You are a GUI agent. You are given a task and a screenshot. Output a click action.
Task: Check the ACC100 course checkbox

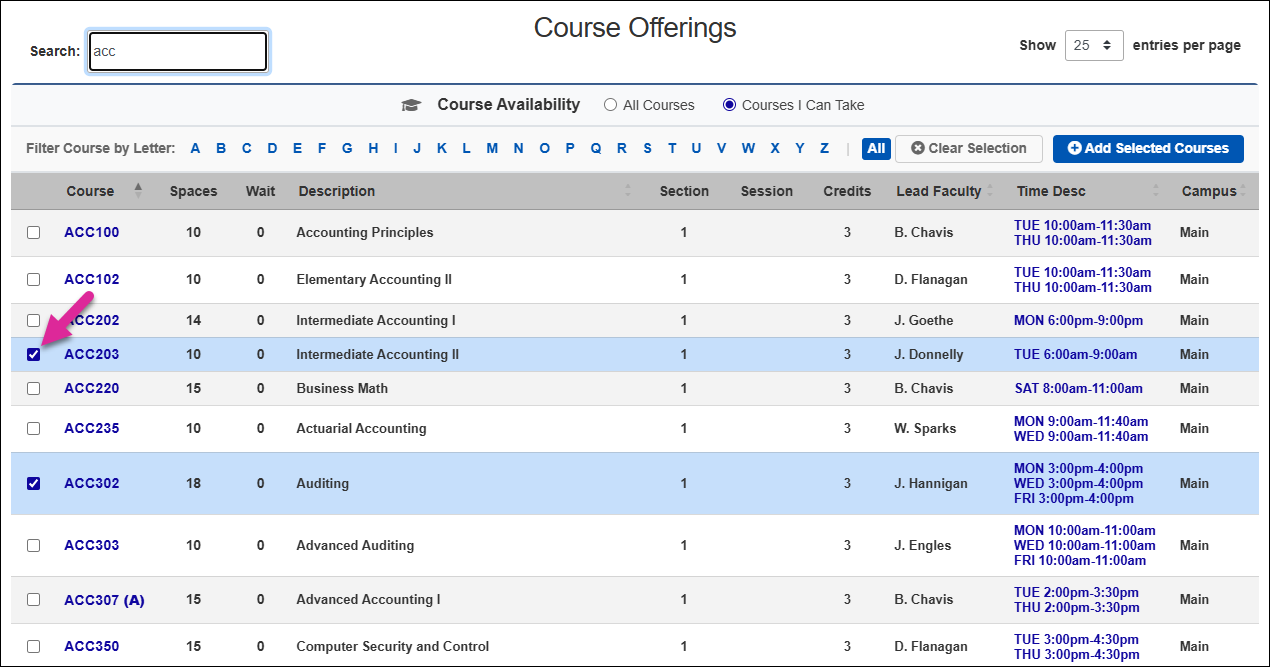34,232
